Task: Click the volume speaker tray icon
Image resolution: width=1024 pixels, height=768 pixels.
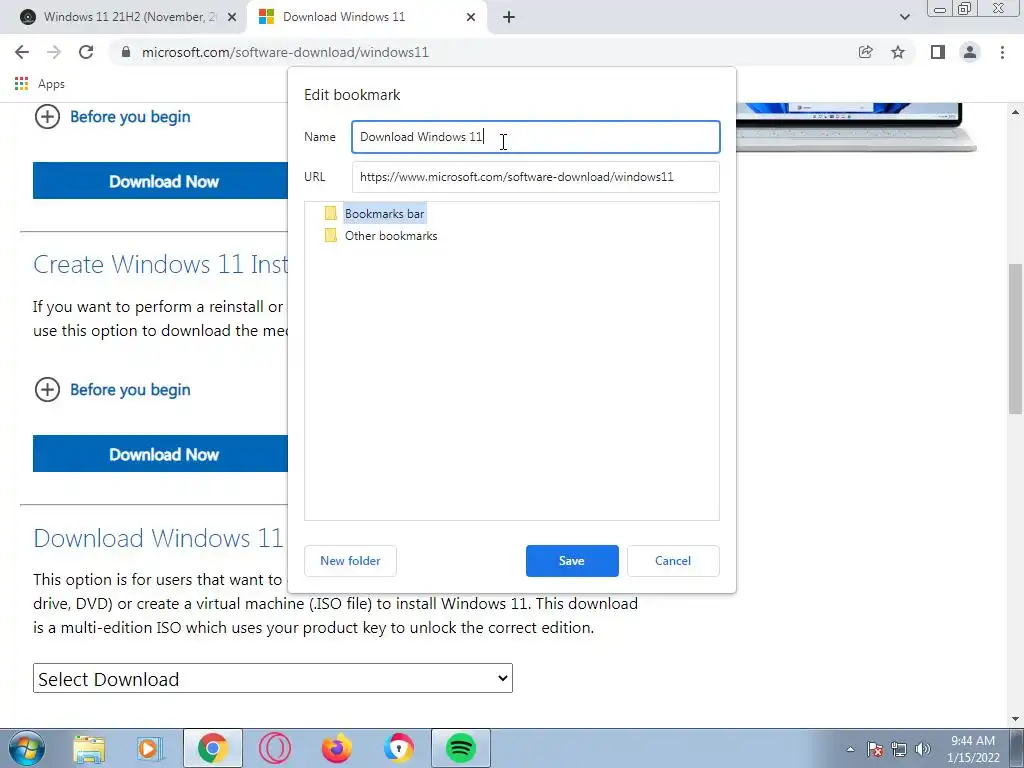Action: (x=923, y=749)
